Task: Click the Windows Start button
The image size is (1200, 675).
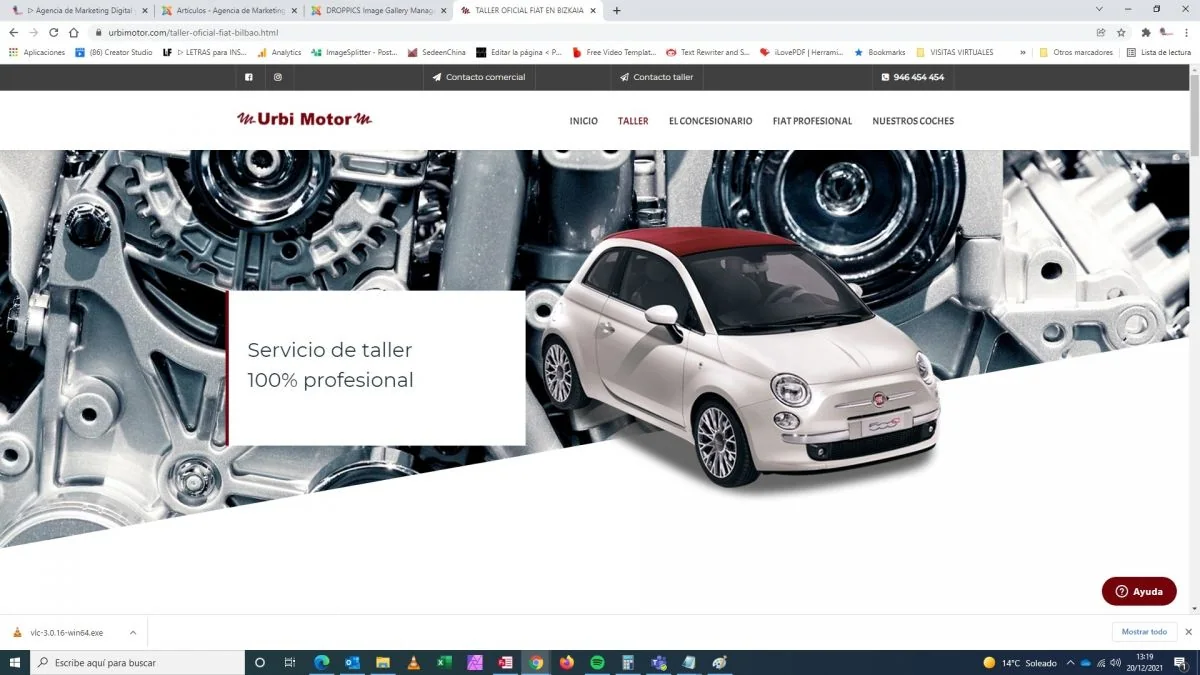Action: pos(15,662)
